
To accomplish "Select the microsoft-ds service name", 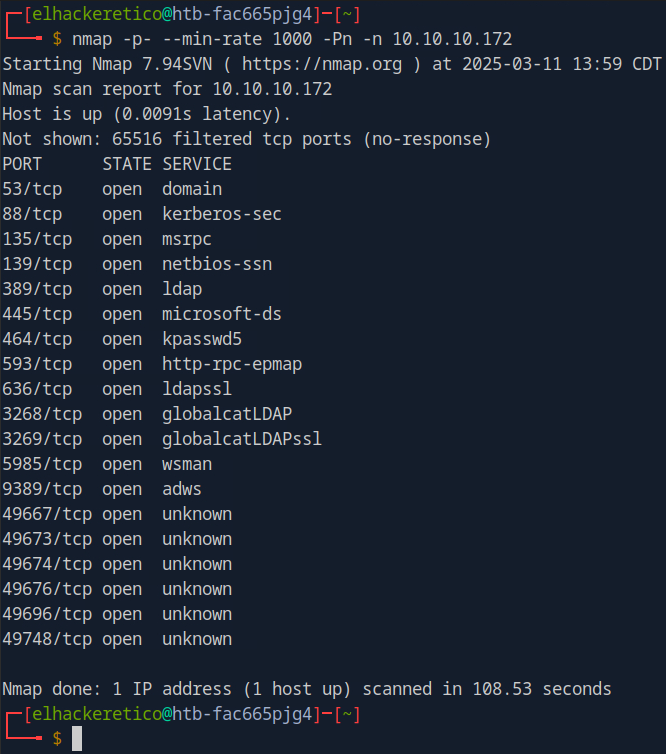I will [222, 314].
